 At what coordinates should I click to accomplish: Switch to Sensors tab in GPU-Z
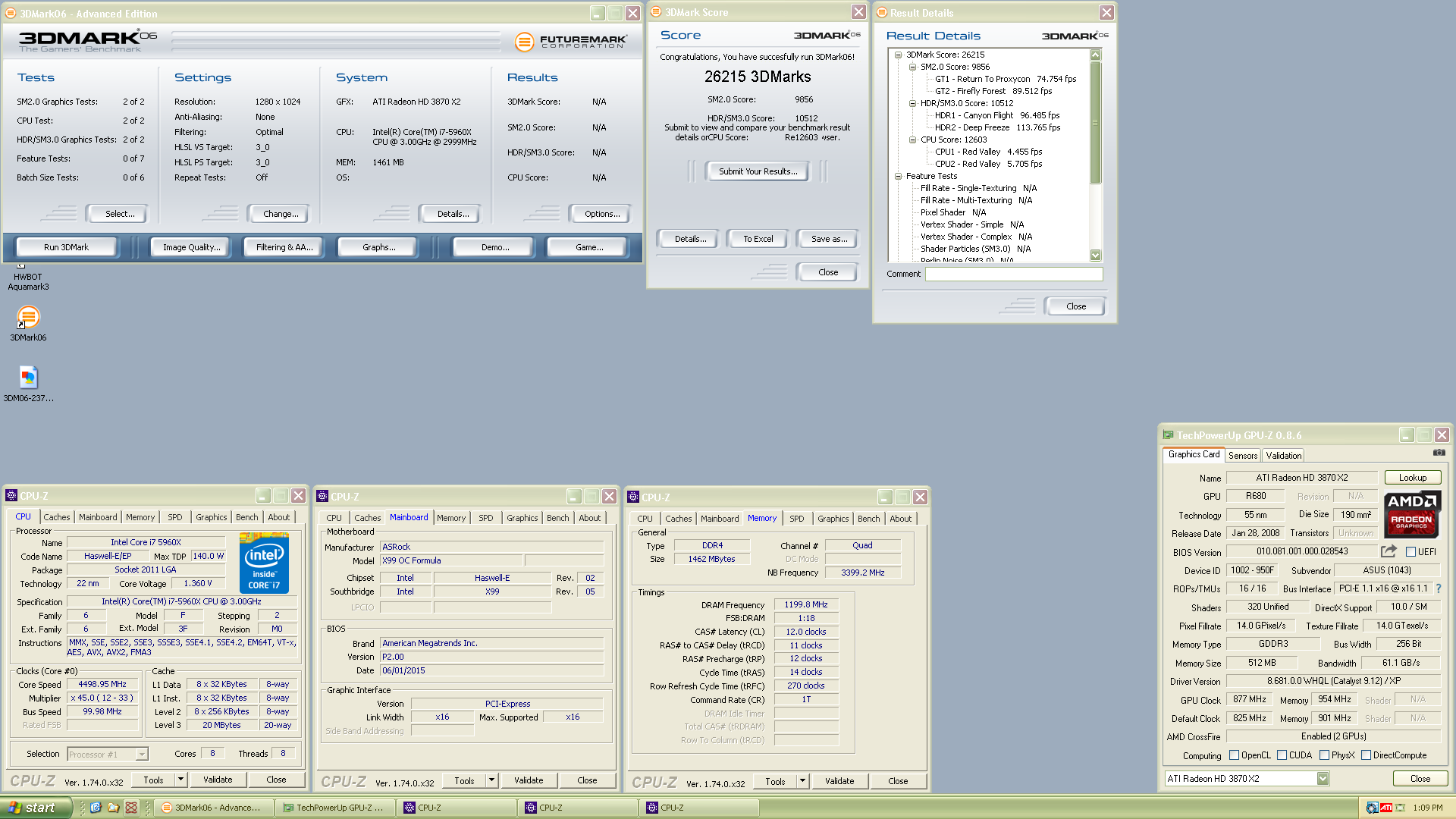click(x=1243, y=456)
